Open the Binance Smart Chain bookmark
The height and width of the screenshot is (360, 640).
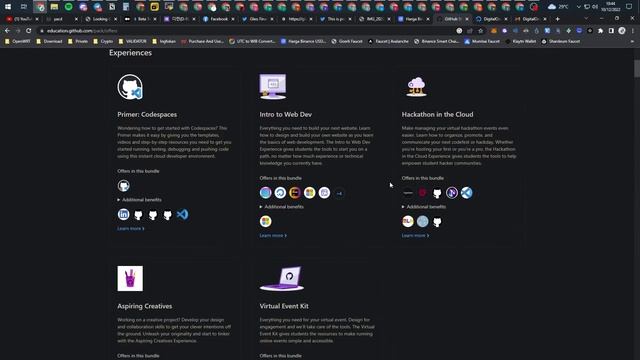[436, 41]
